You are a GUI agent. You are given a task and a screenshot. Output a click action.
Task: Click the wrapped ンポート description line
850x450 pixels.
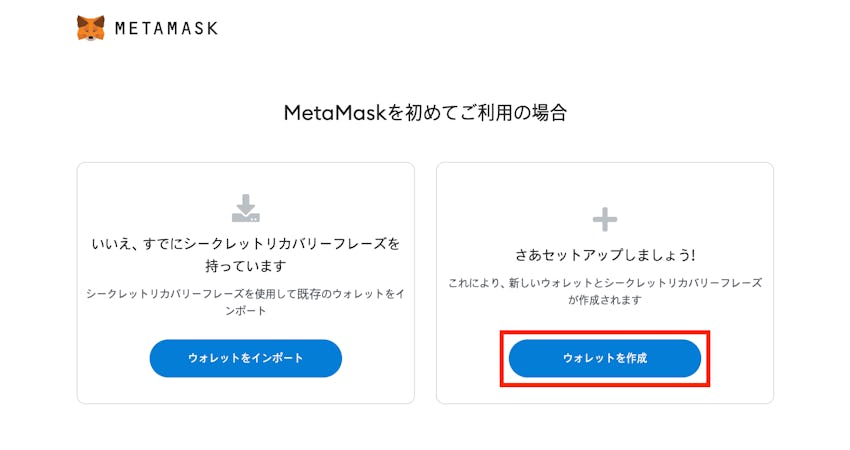(246, 309)
